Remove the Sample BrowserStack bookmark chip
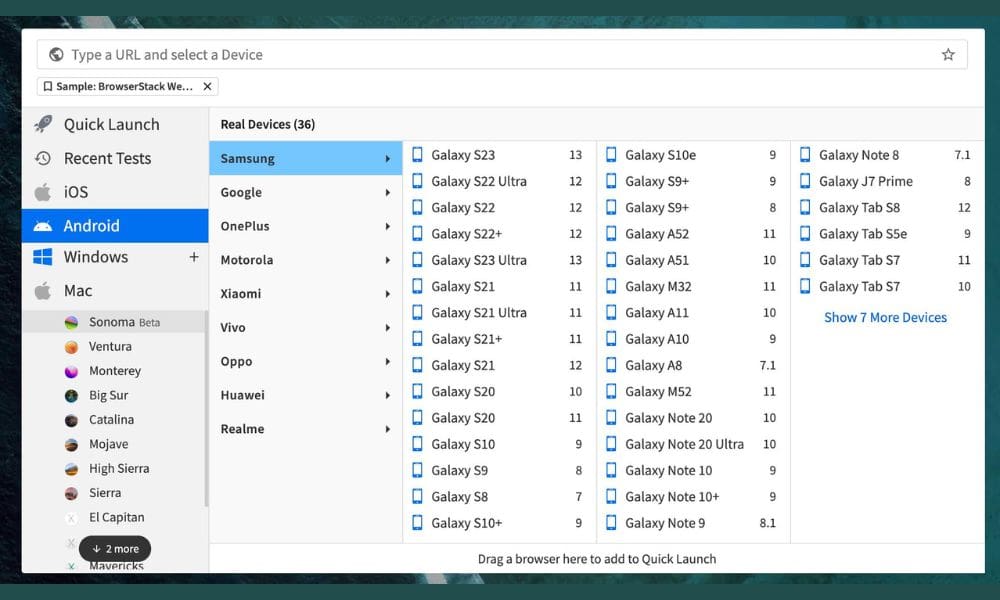The width and height of the screenshot is (1000, 600). (207, 86)
